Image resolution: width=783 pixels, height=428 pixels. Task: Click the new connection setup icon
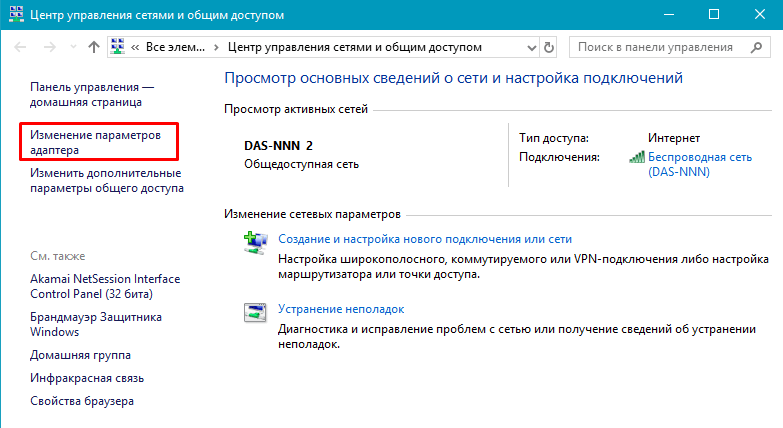pyautogui.click(x=255, y=241)
